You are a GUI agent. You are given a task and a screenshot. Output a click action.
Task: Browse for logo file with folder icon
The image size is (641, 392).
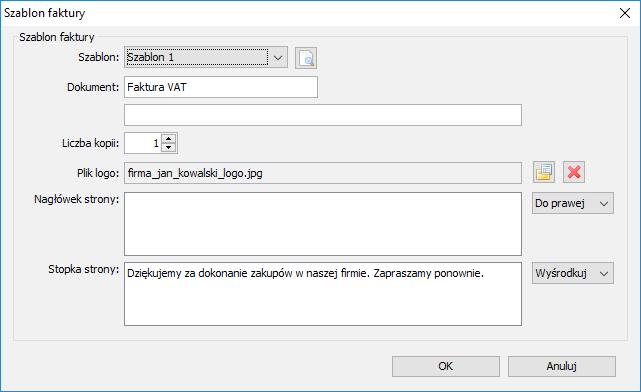(544, 172)
